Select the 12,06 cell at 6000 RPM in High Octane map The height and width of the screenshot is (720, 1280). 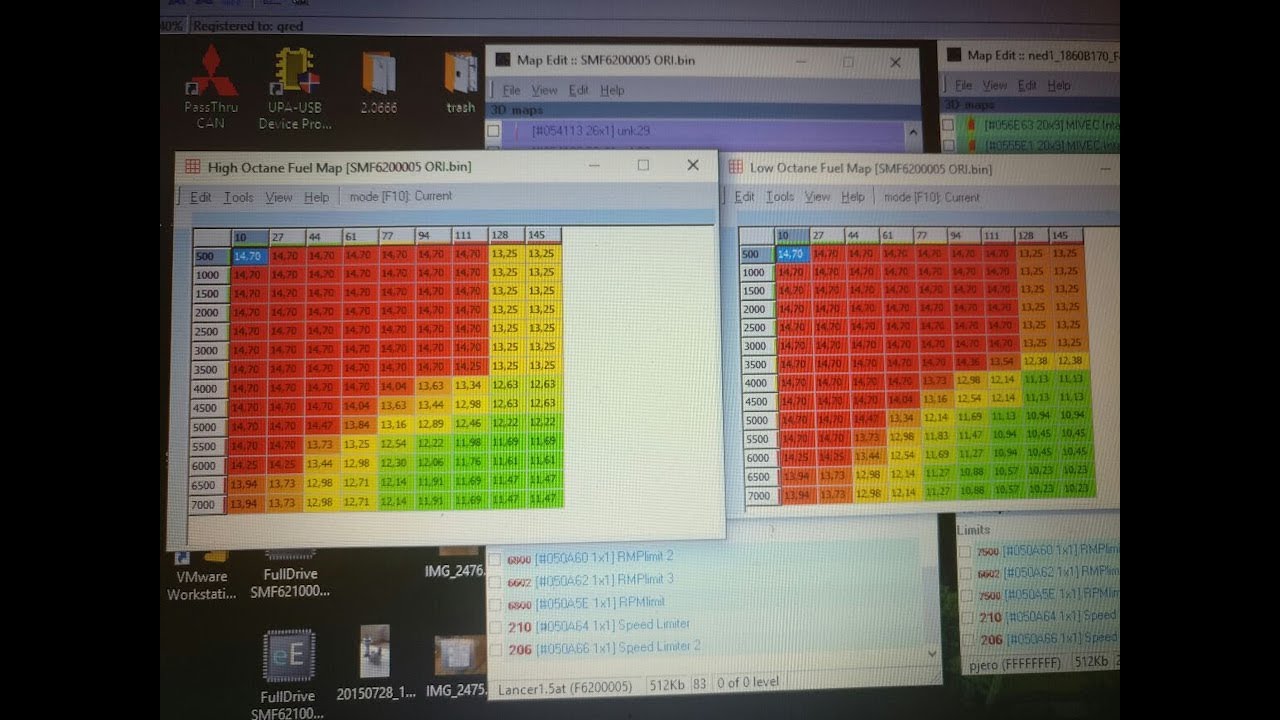431,462
